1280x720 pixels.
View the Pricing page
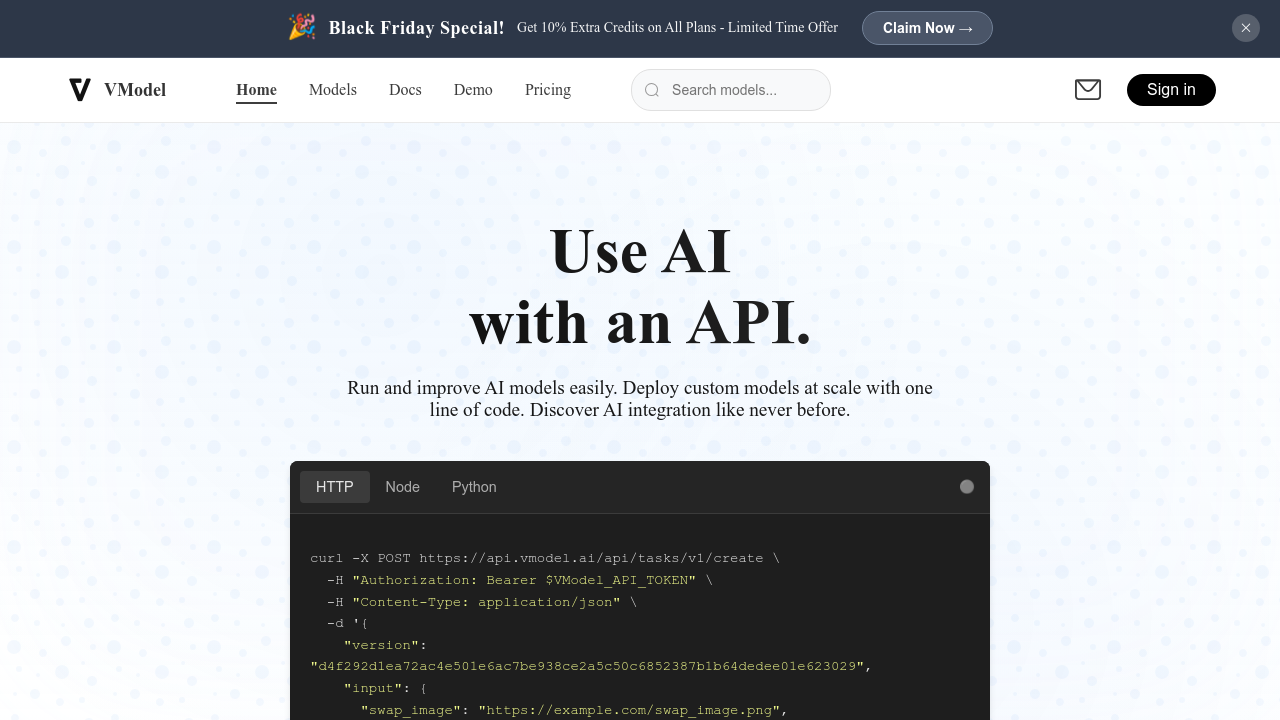[x=547, y=90]
